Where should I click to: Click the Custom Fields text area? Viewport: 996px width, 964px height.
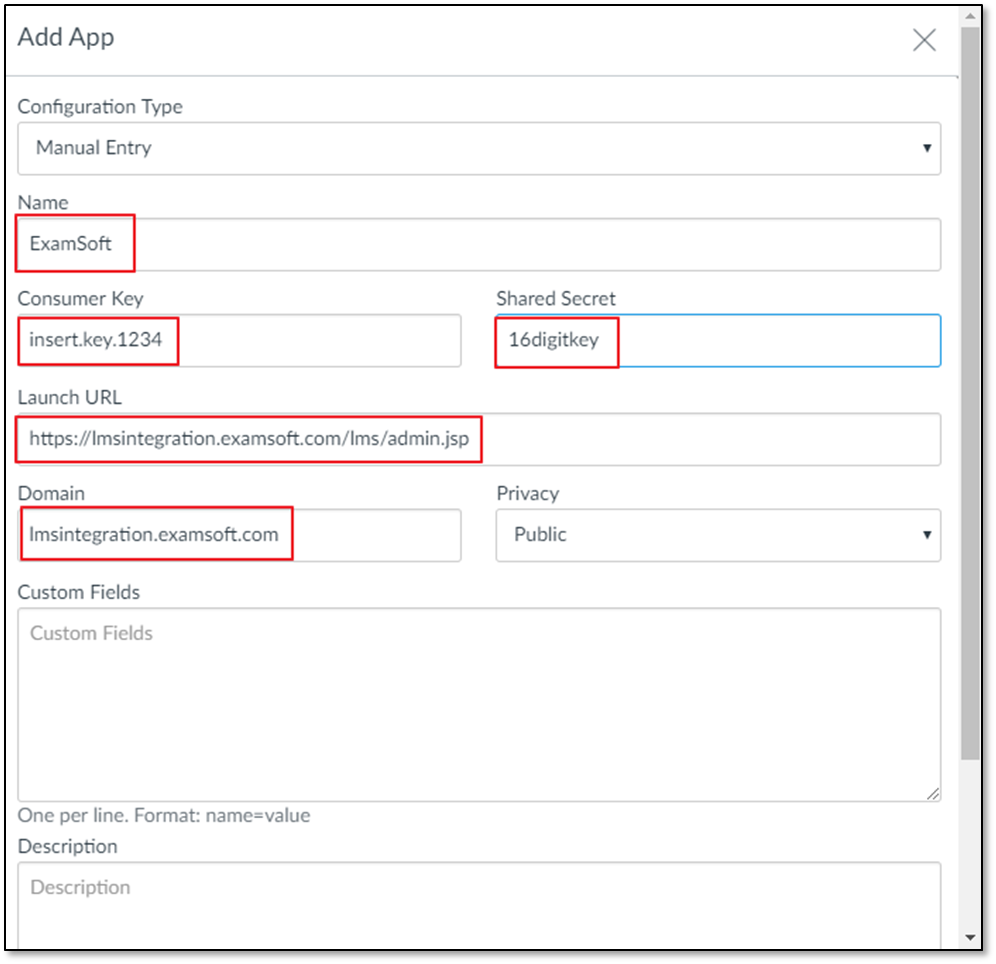coord(479,705)
